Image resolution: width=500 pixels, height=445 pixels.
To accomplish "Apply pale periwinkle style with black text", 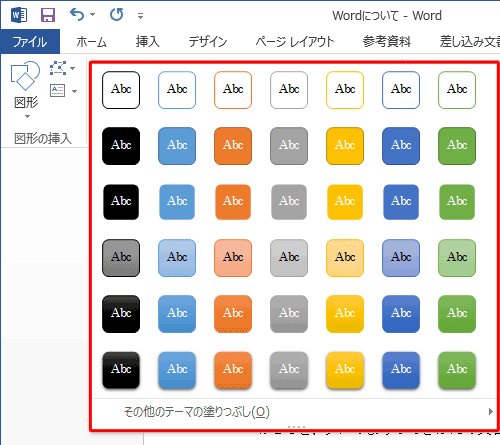I will point(401,258).
